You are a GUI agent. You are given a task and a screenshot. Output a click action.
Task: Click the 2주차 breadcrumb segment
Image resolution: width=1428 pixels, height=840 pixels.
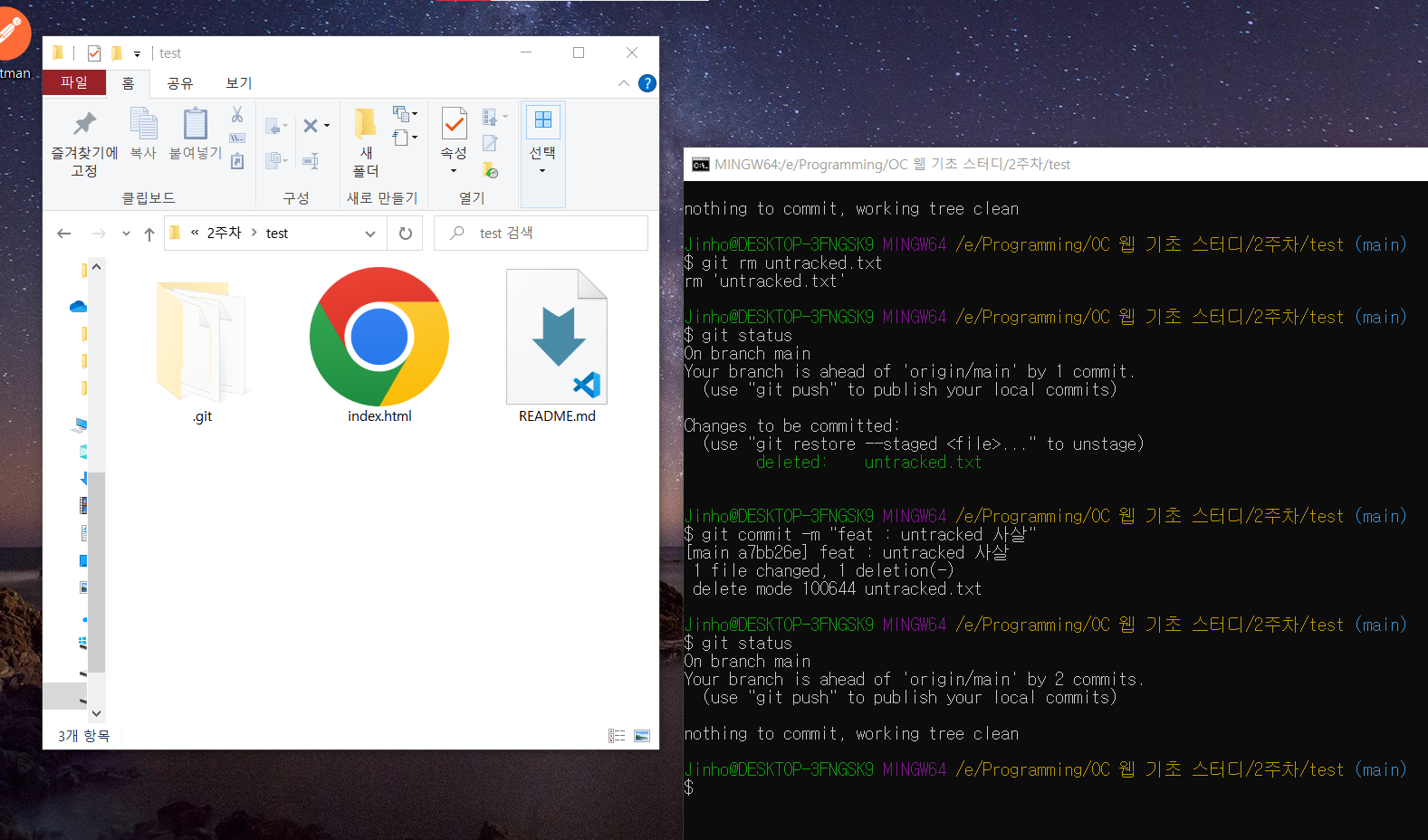pyautogui.click(x=224, y=233)
